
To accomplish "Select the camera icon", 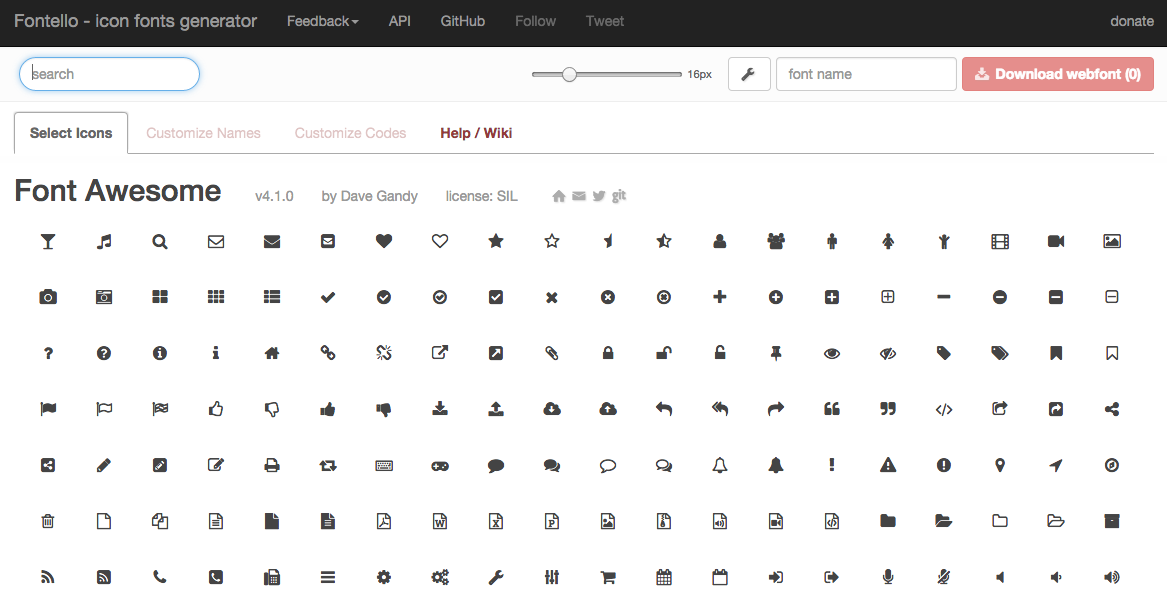I will (x=48, y=296).
